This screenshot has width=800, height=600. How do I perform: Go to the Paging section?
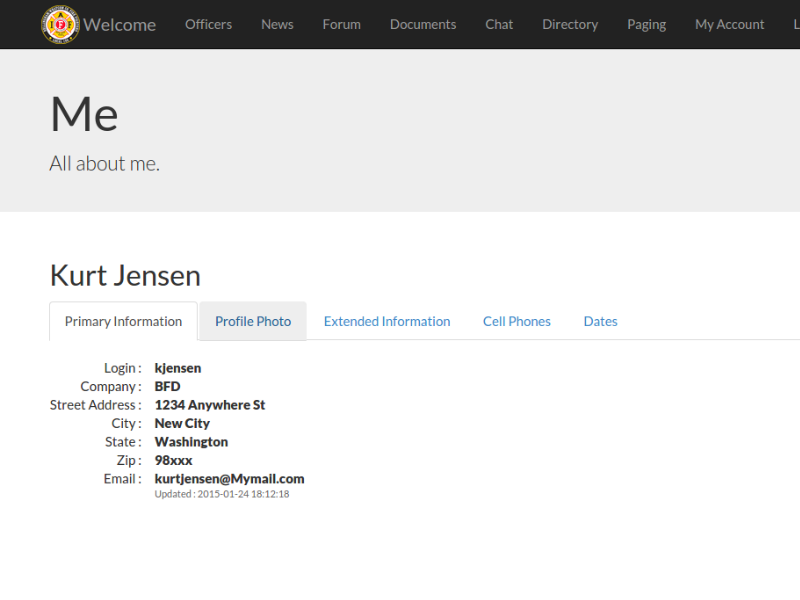coord(646,24)
